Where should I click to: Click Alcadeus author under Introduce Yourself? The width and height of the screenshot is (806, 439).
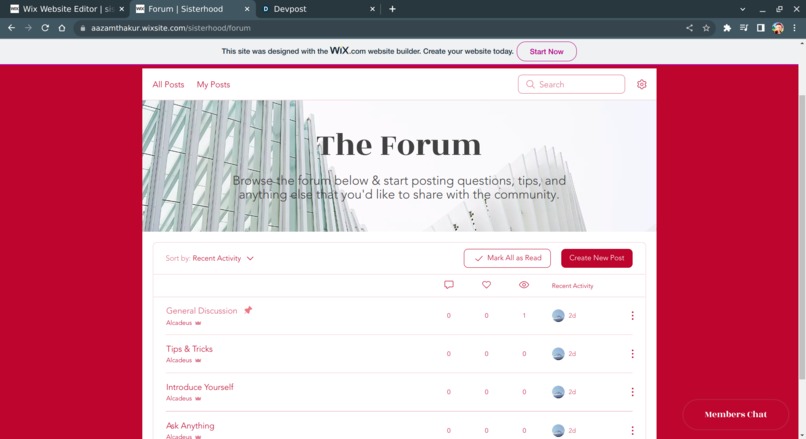[179, 398]
